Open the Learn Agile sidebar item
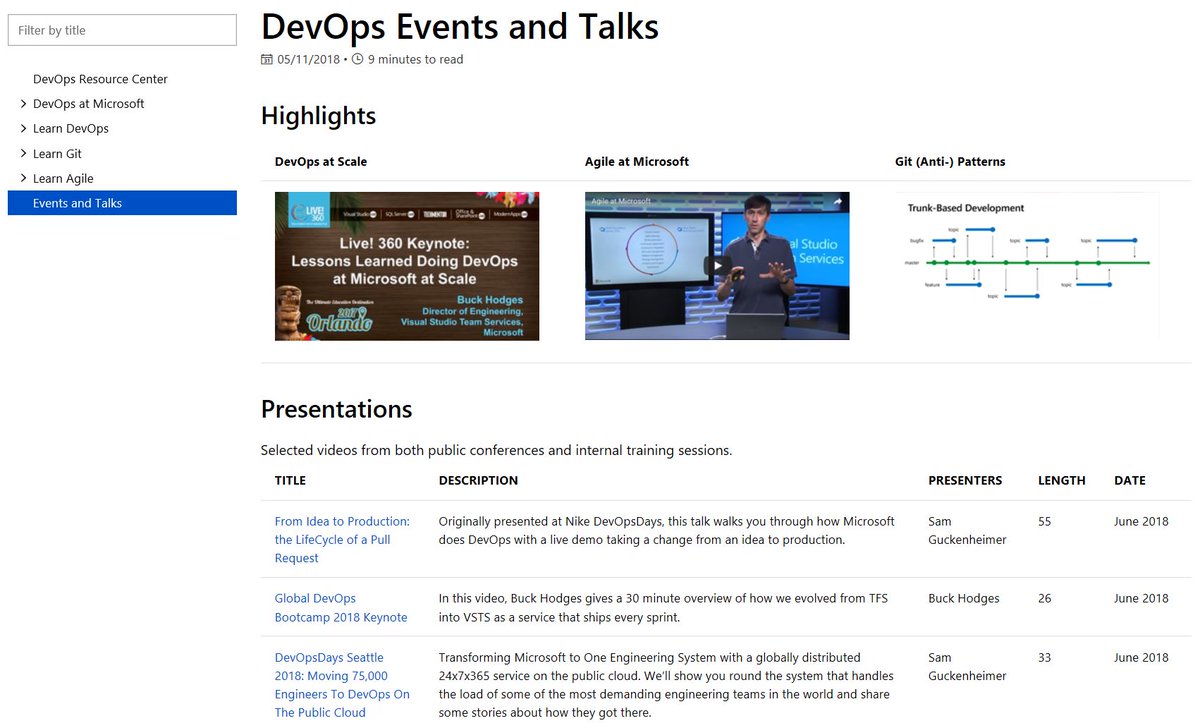The width and height of the screenshot is (1200, 728). [x=63, y=179]
